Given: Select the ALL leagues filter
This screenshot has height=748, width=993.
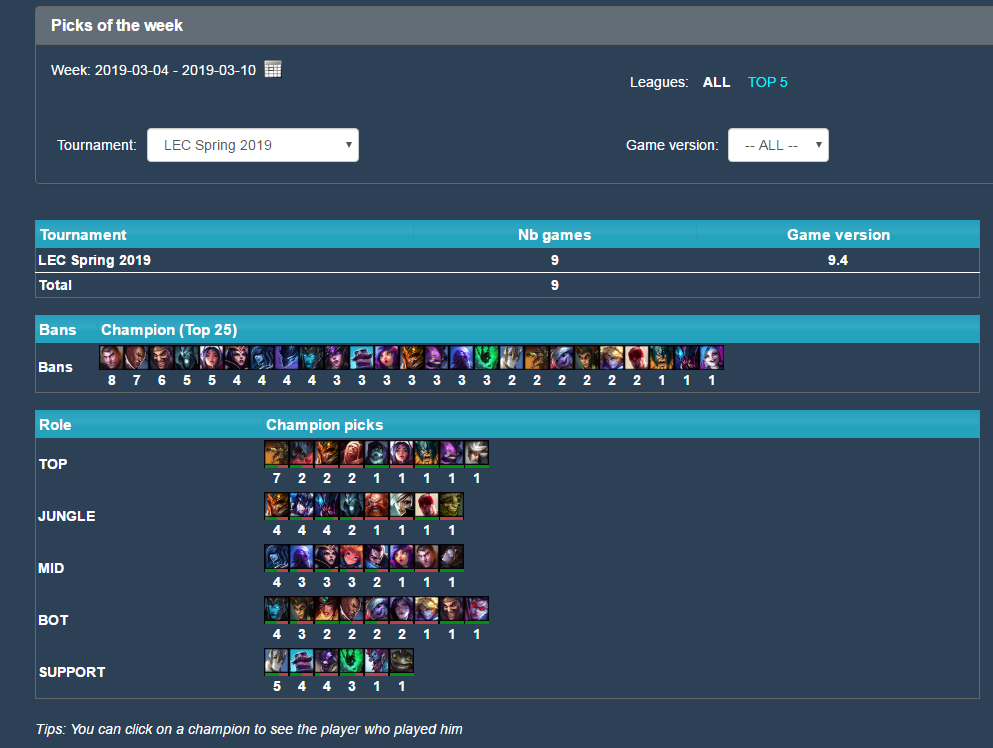Looking at the screenshot, I should click(x=716, y=82).
